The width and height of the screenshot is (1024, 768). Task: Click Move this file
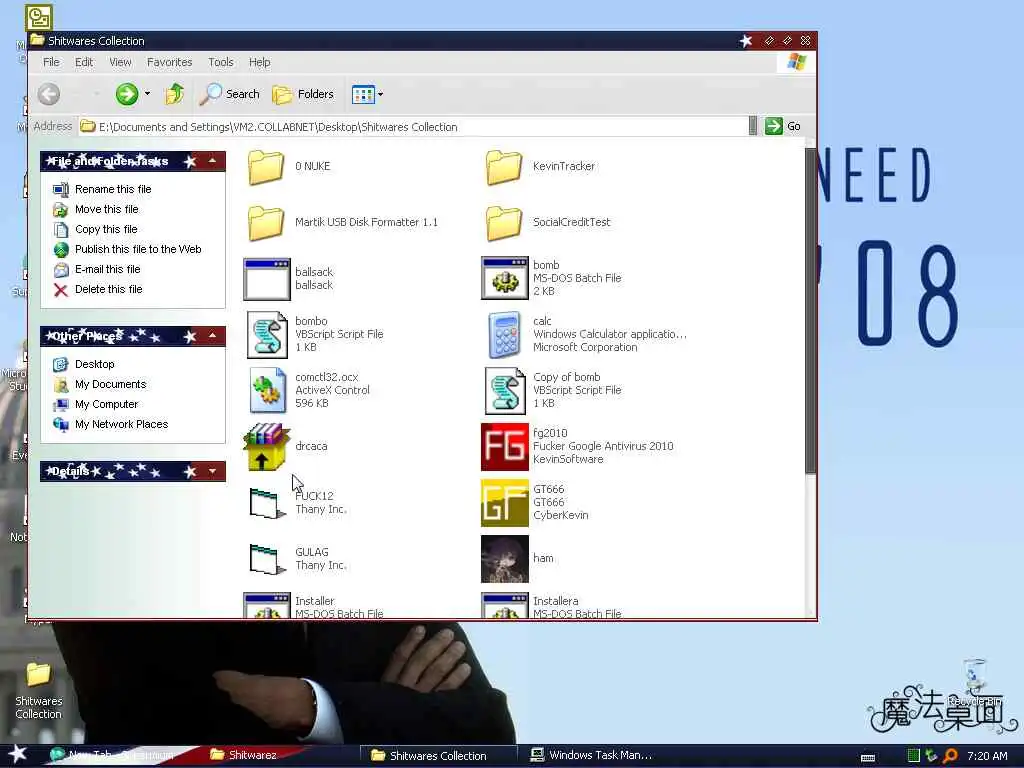coord(106,209)
